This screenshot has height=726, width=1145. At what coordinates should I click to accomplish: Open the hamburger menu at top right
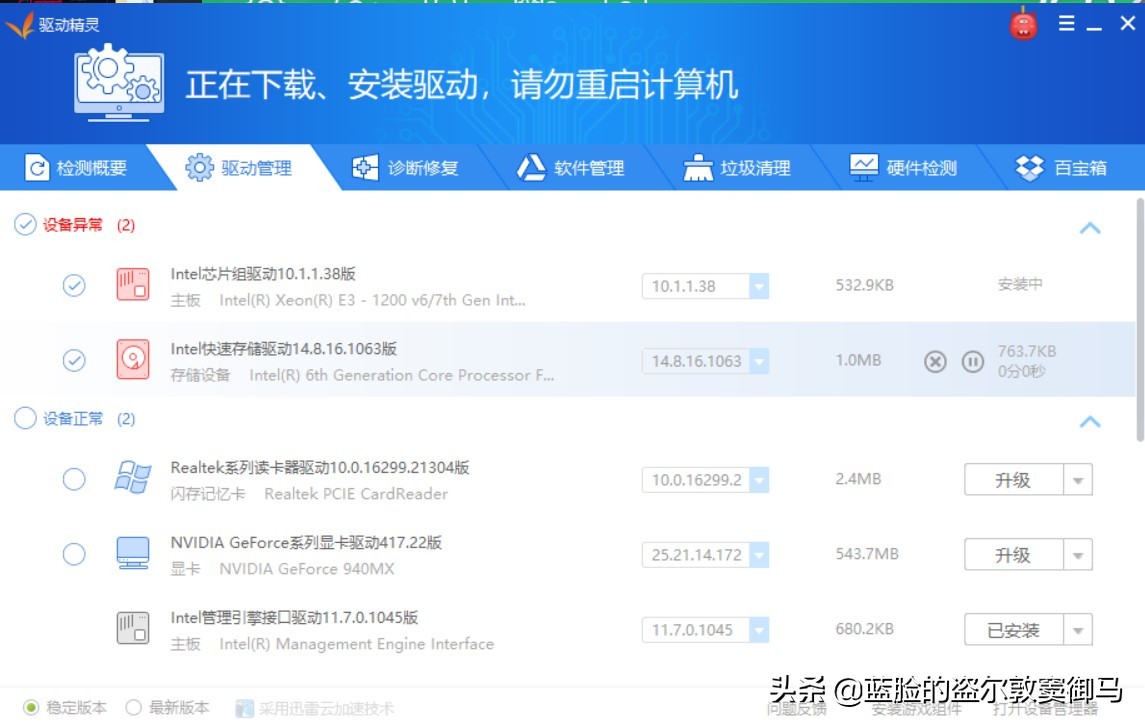[x=1066, y=22]
